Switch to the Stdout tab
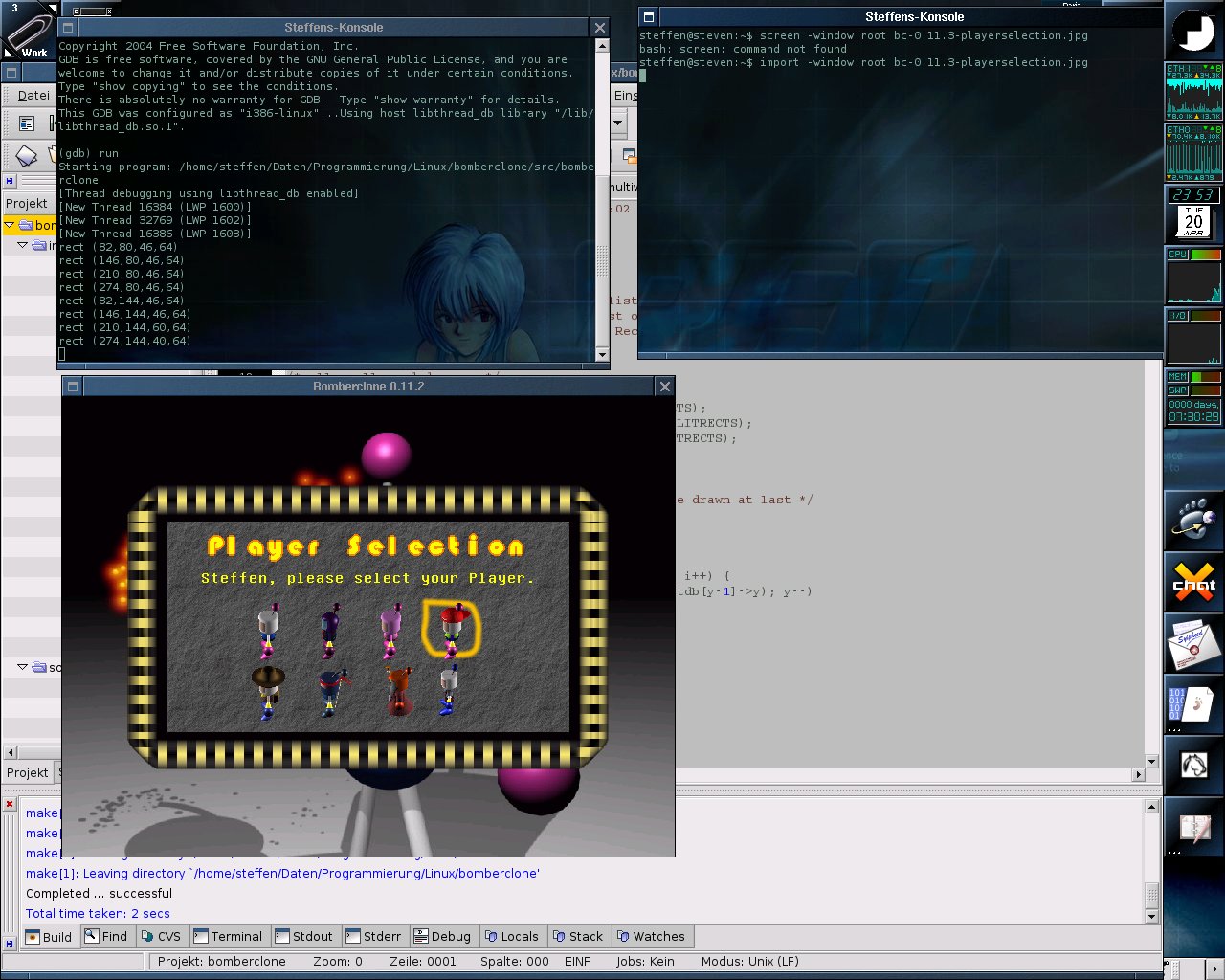The width and height of the screenshot is (1225, 980). 304,937
